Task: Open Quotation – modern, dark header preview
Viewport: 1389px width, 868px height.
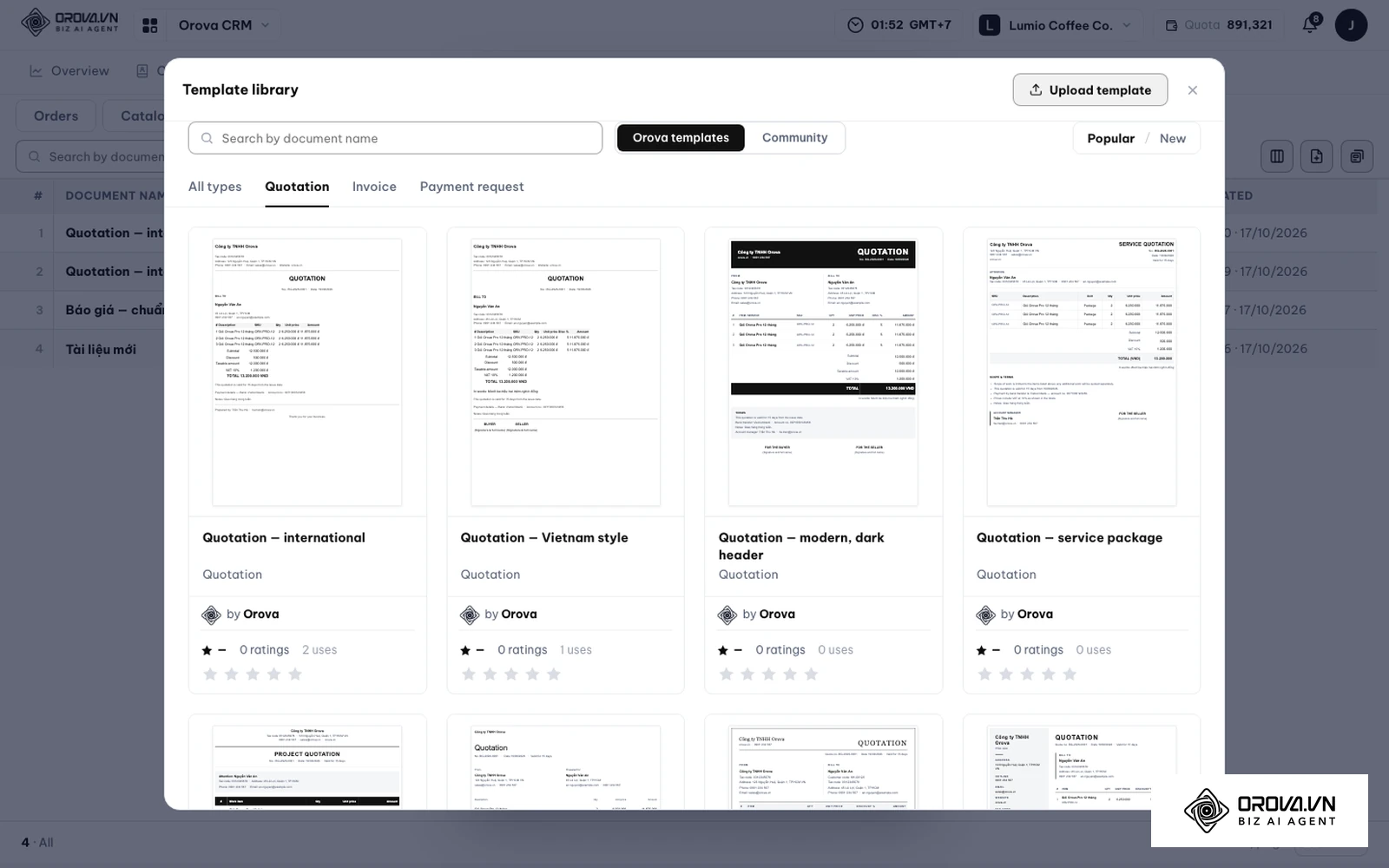Action: (823, 372)
